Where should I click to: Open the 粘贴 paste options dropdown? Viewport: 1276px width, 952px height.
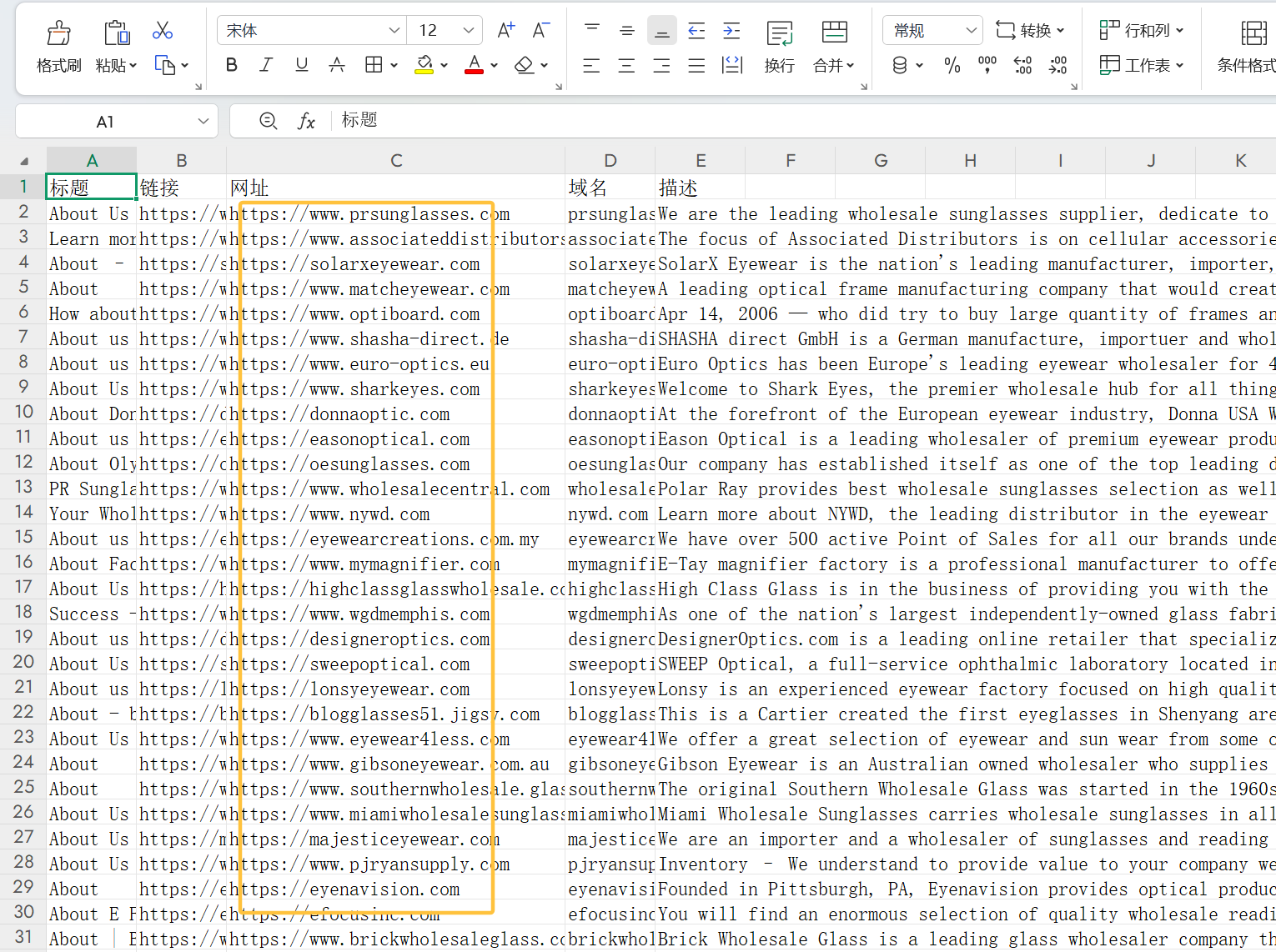click(x=133, y=65)
